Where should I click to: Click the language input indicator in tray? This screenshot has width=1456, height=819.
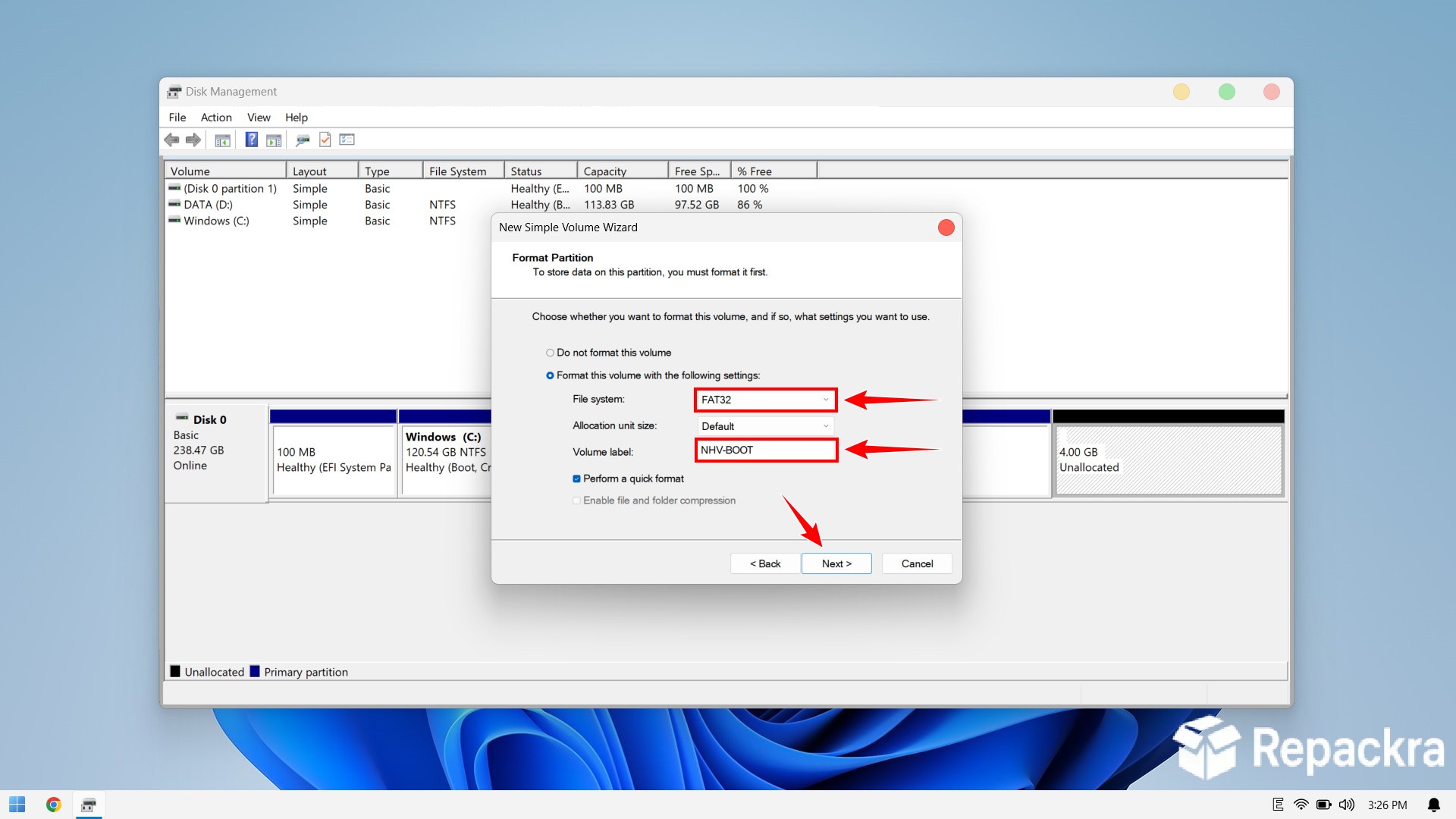1278,805
